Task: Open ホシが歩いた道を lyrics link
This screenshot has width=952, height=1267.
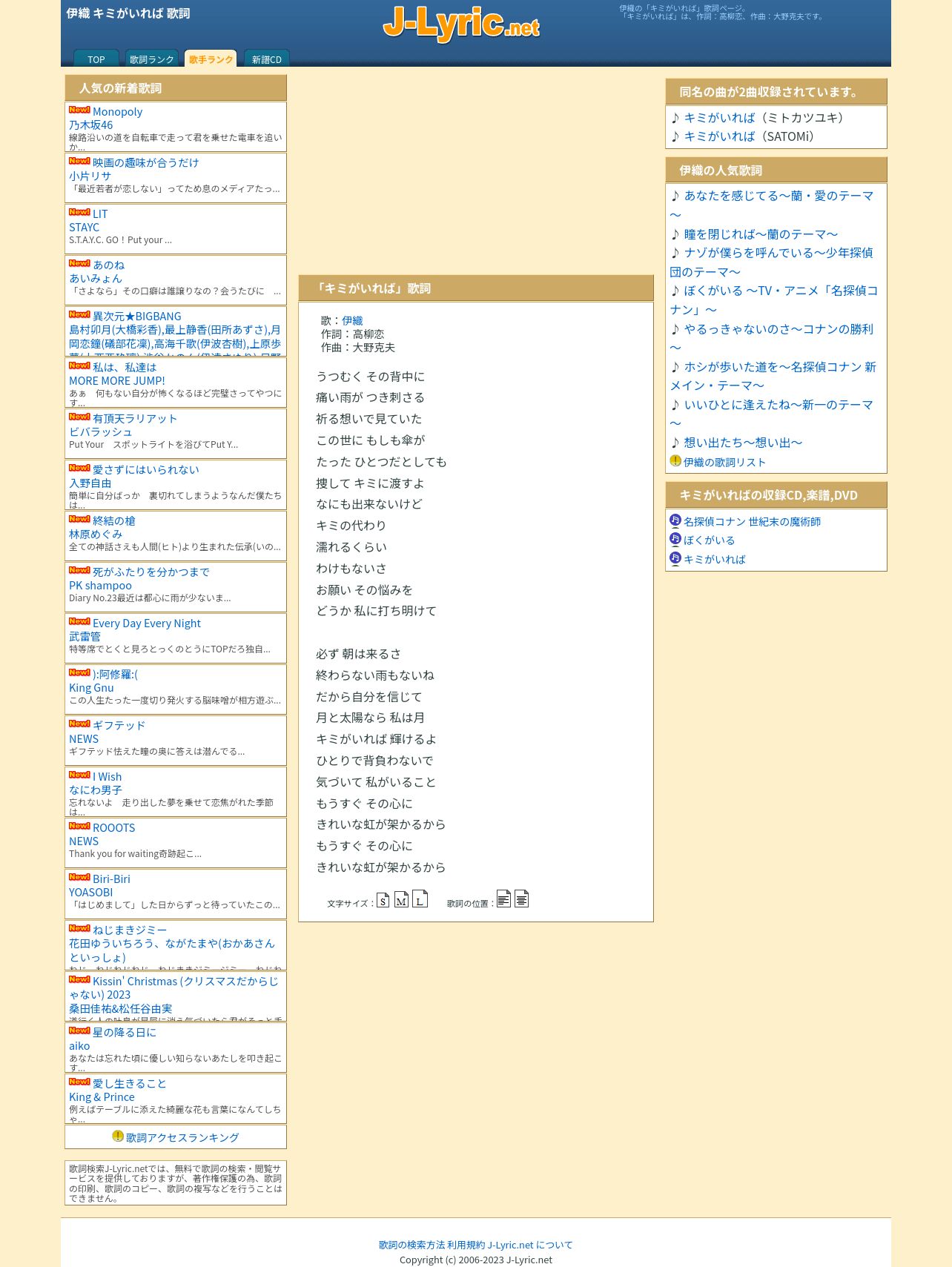Action: tap(773, 376)
